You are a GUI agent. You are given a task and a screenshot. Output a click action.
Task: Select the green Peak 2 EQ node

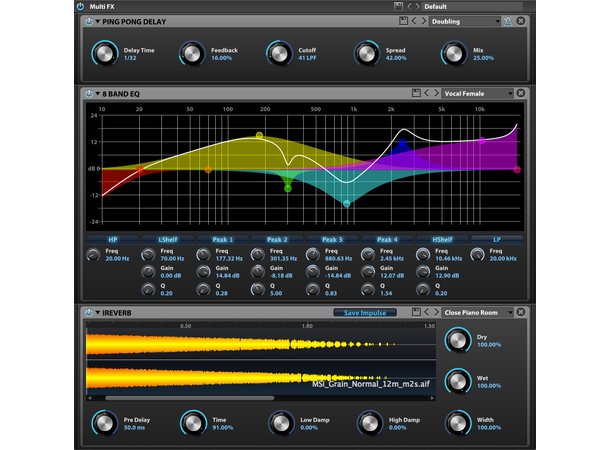(x=287, y=189)
